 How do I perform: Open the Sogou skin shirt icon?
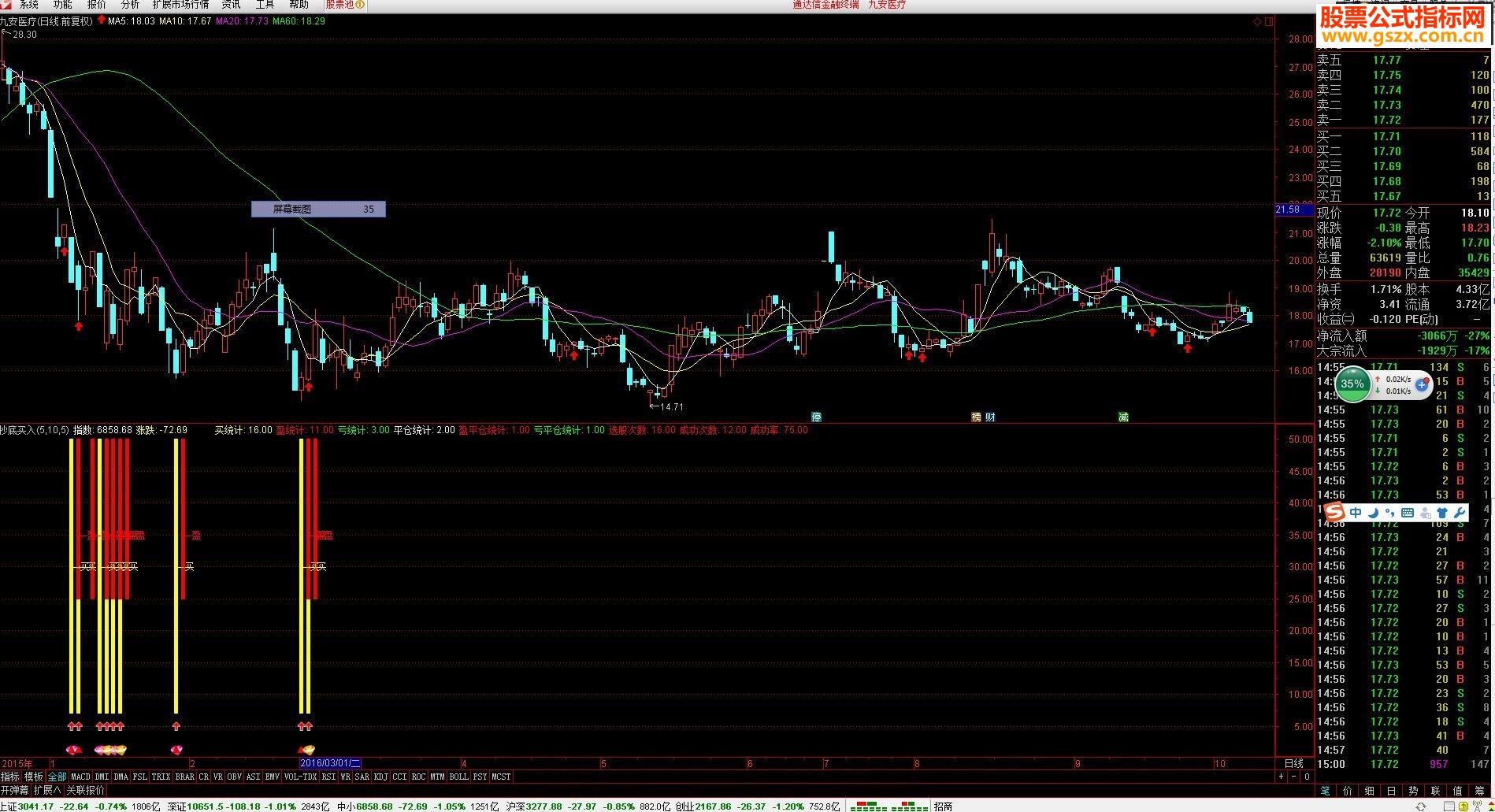pyautogui.click(x=1442, y=513)
